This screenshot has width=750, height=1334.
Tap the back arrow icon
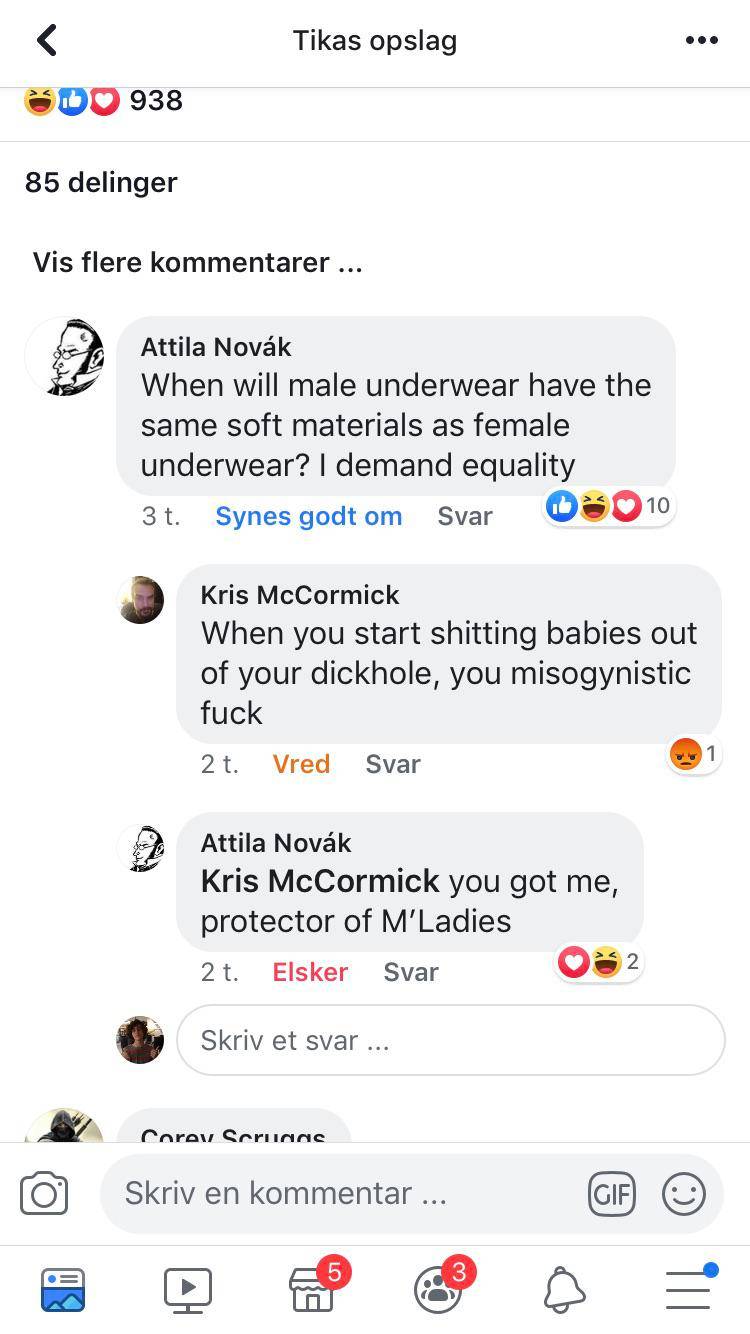pyautogui.click(x=47, y=41)
